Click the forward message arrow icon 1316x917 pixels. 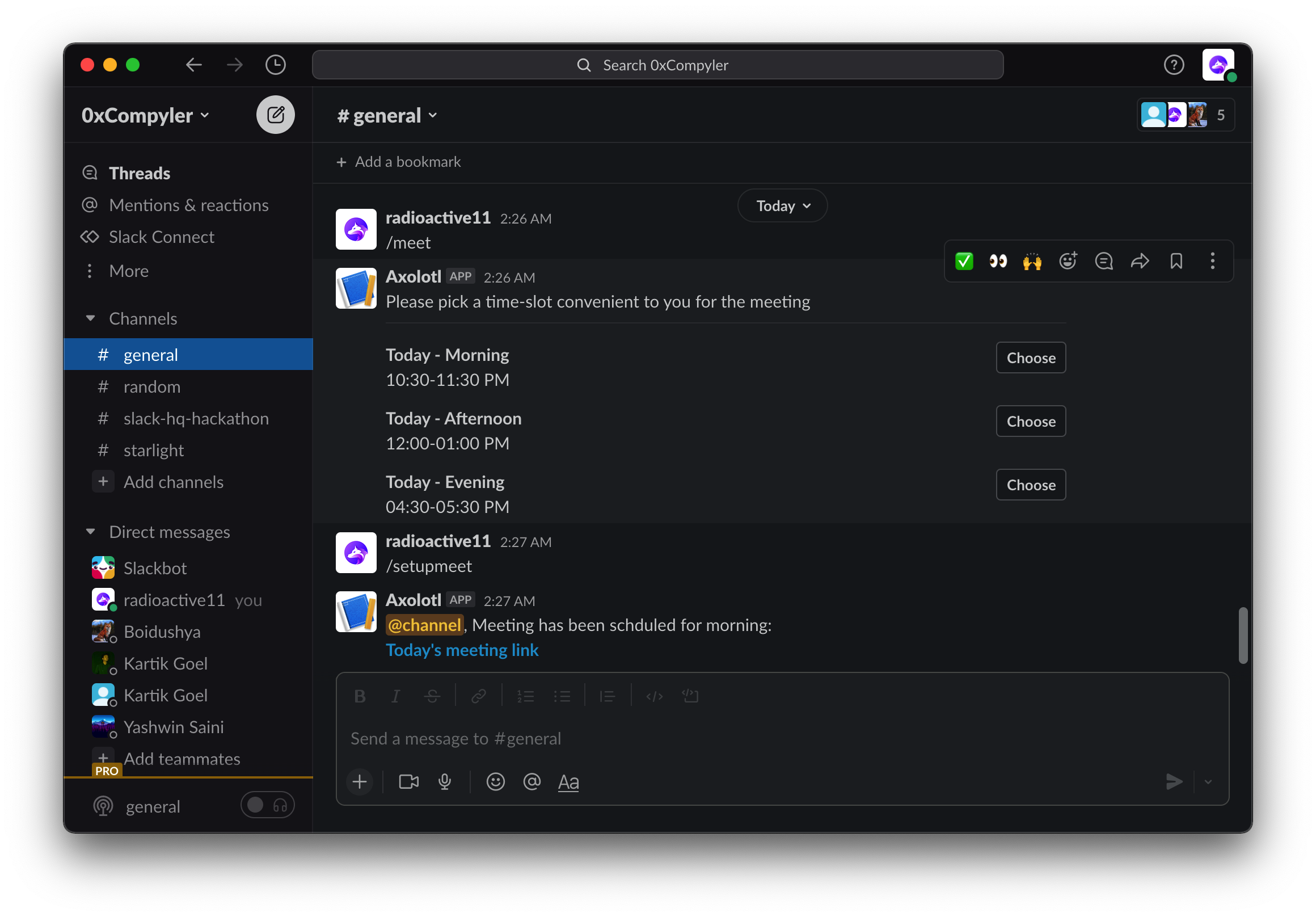(x=1140, y=262)
